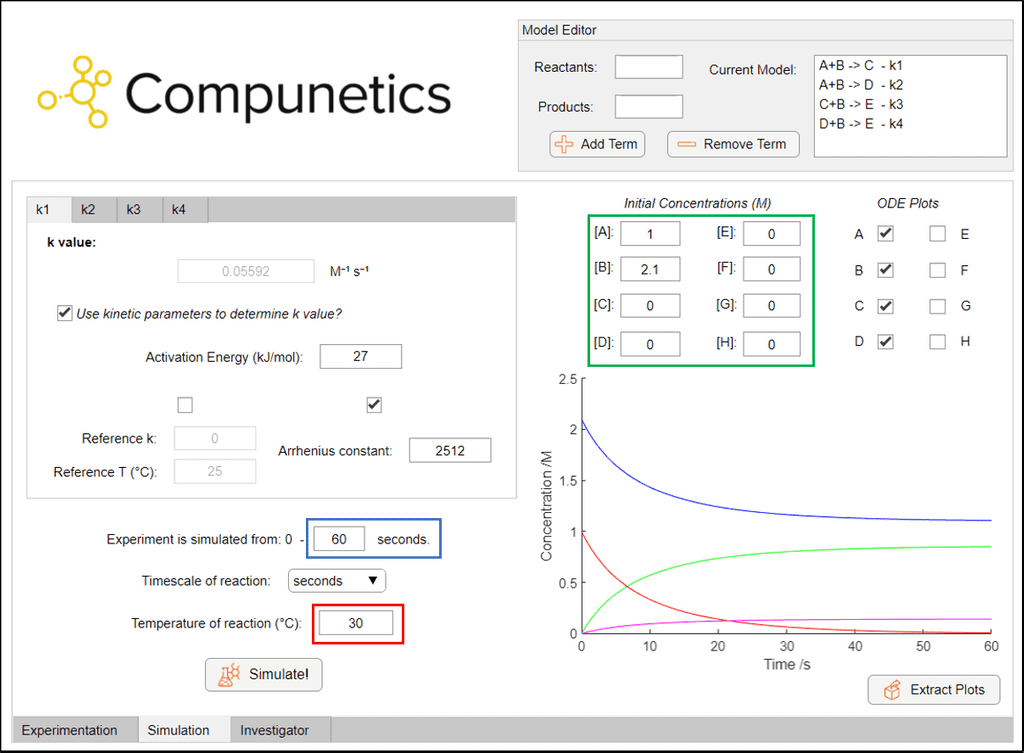Viewport: 1024px width, 753px height.
Task: Click the Reactants input field
Action: (648, 67)
